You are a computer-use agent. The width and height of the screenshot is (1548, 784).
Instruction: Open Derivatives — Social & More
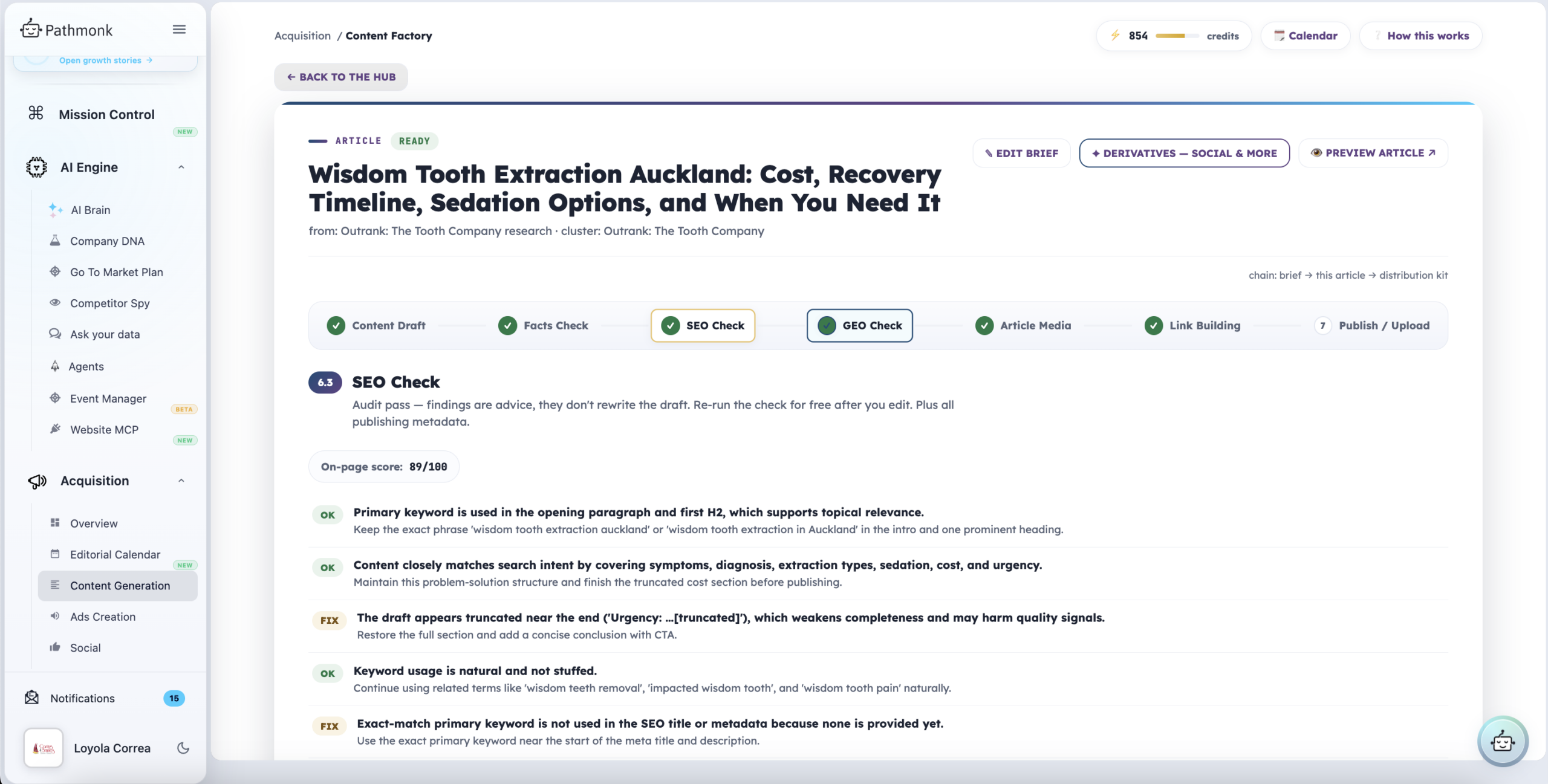[1184, 153]
